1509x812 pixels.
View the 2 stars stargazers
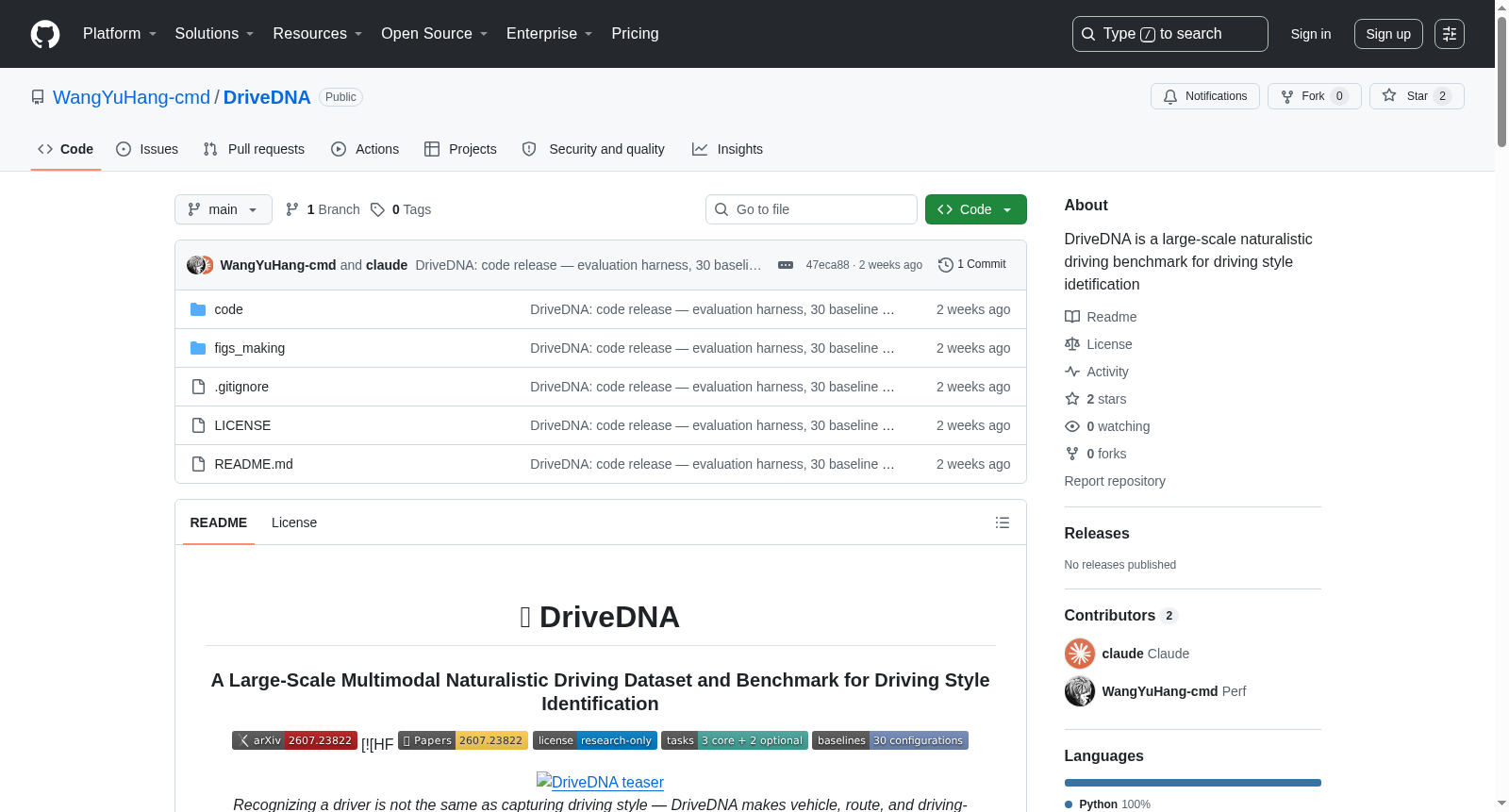[1096, 399]
